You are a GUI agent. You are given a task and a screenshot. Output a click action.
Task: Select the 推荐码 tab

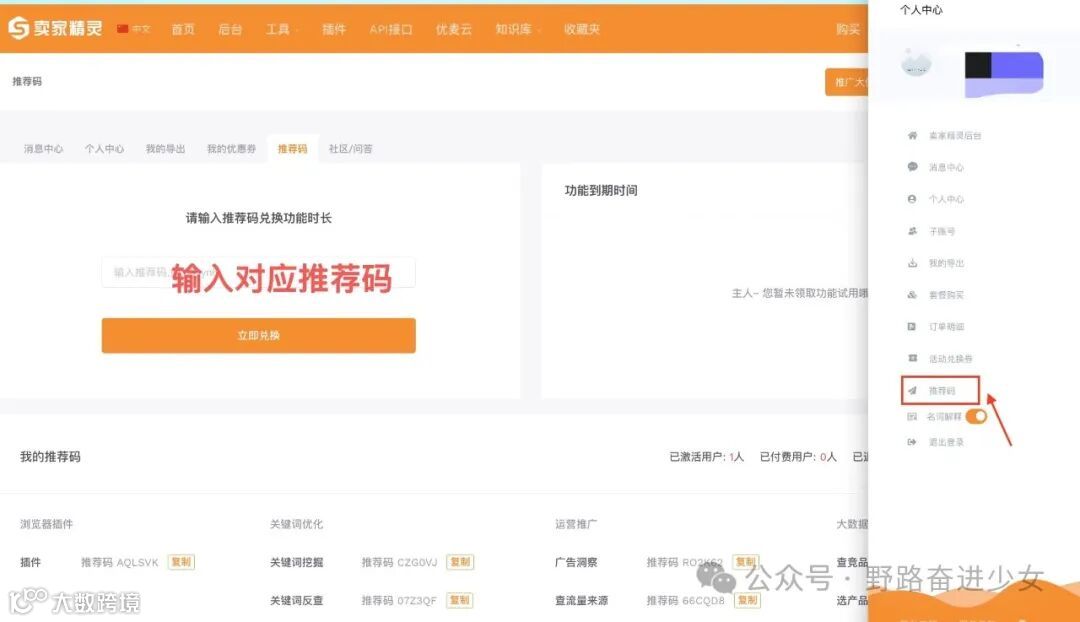(x=293, y=149)
